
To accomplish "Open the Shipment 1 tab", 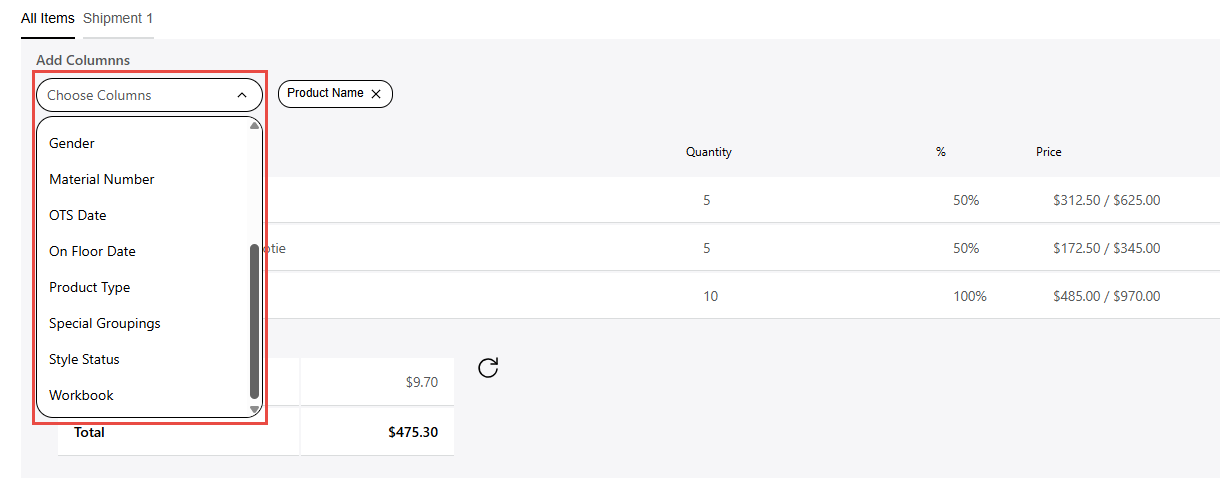I will point(118,19).
